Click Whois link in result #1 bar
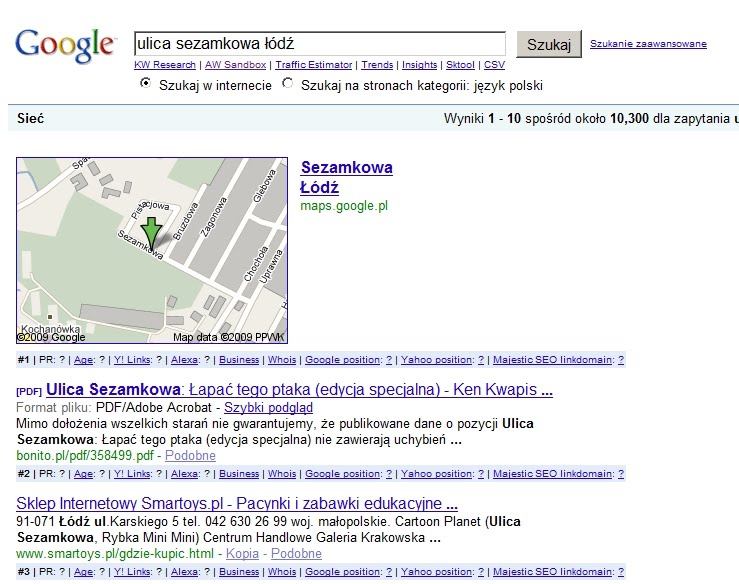This screenshot has width=739, height=584. pos(282,360)
